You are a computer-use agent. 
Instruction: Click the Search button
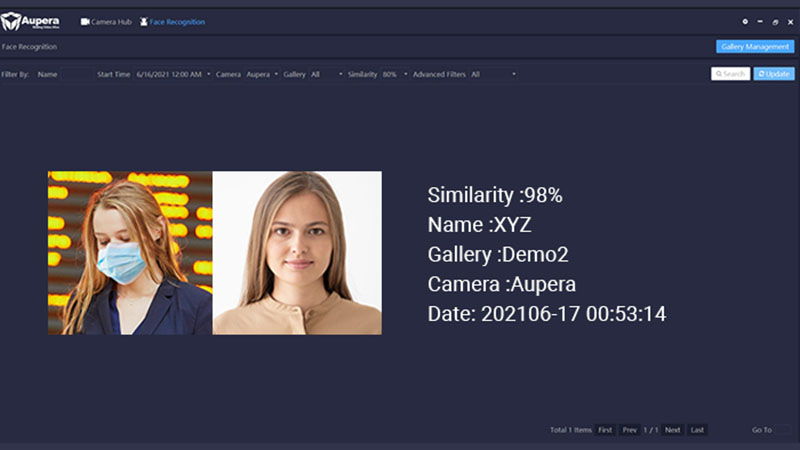[731, 74]
